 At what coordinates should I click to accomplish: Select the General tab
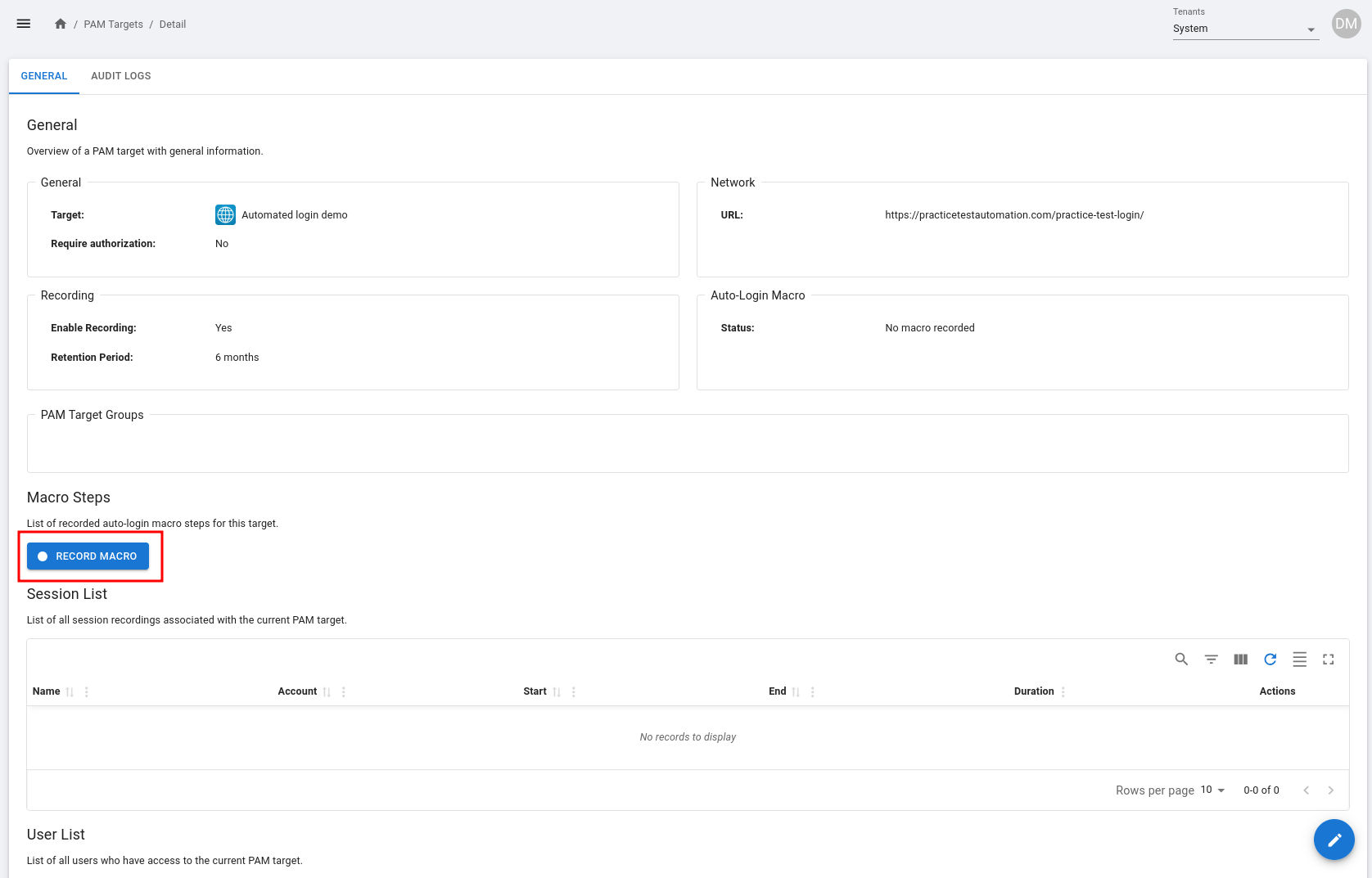44,76
